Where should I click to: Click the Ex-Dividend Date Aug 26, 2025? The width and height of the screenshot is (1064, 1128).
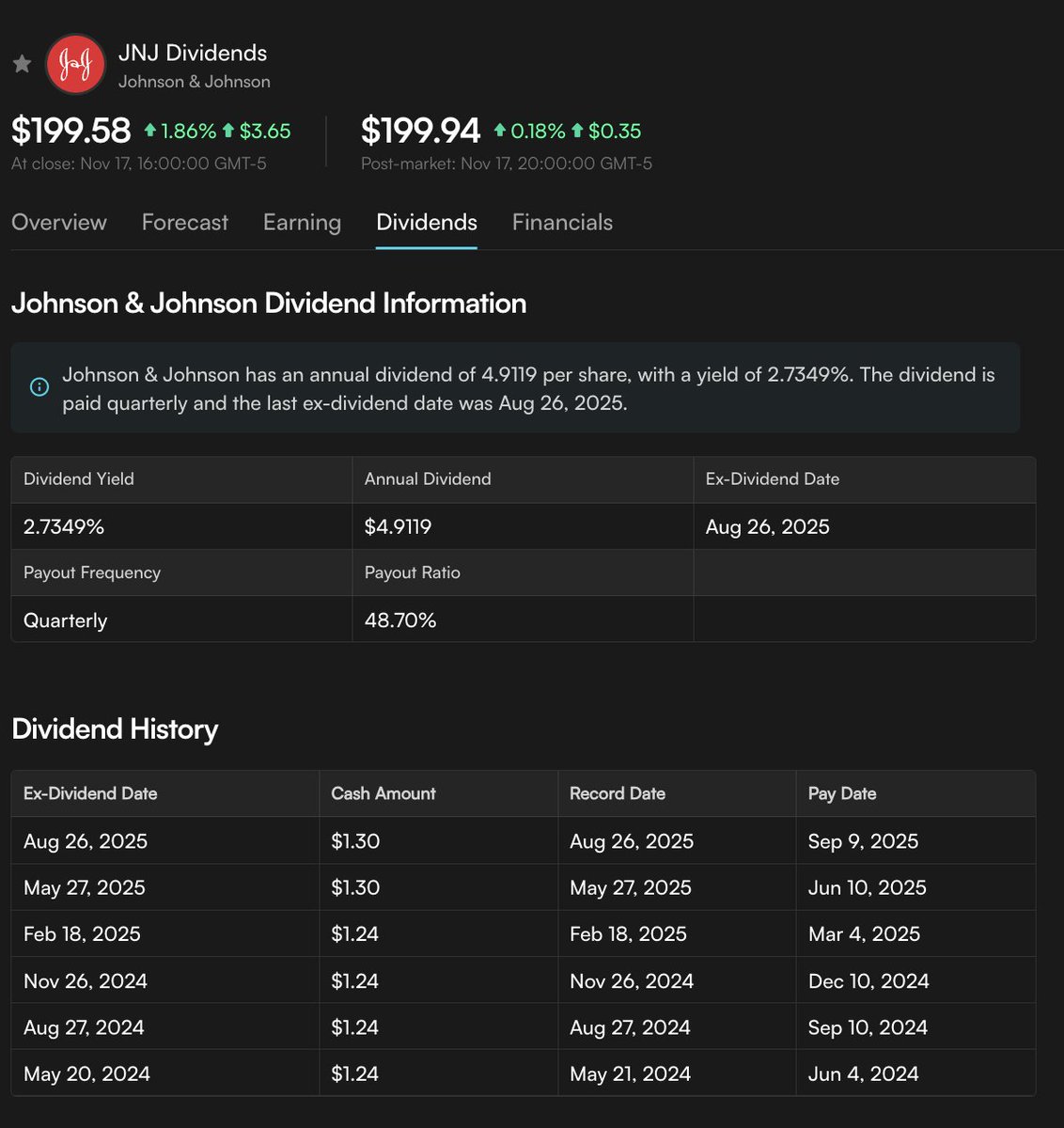[767, 526]
